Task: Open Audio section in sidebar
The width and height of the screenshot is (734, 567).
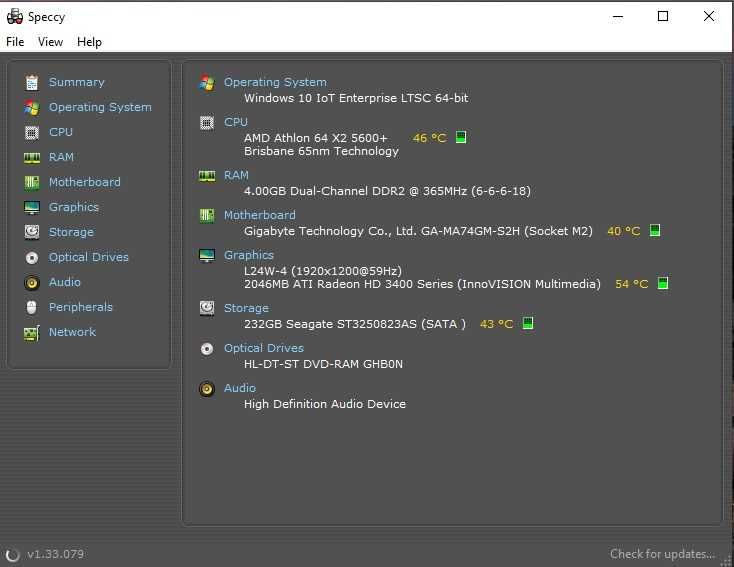Action: (65, 282)
